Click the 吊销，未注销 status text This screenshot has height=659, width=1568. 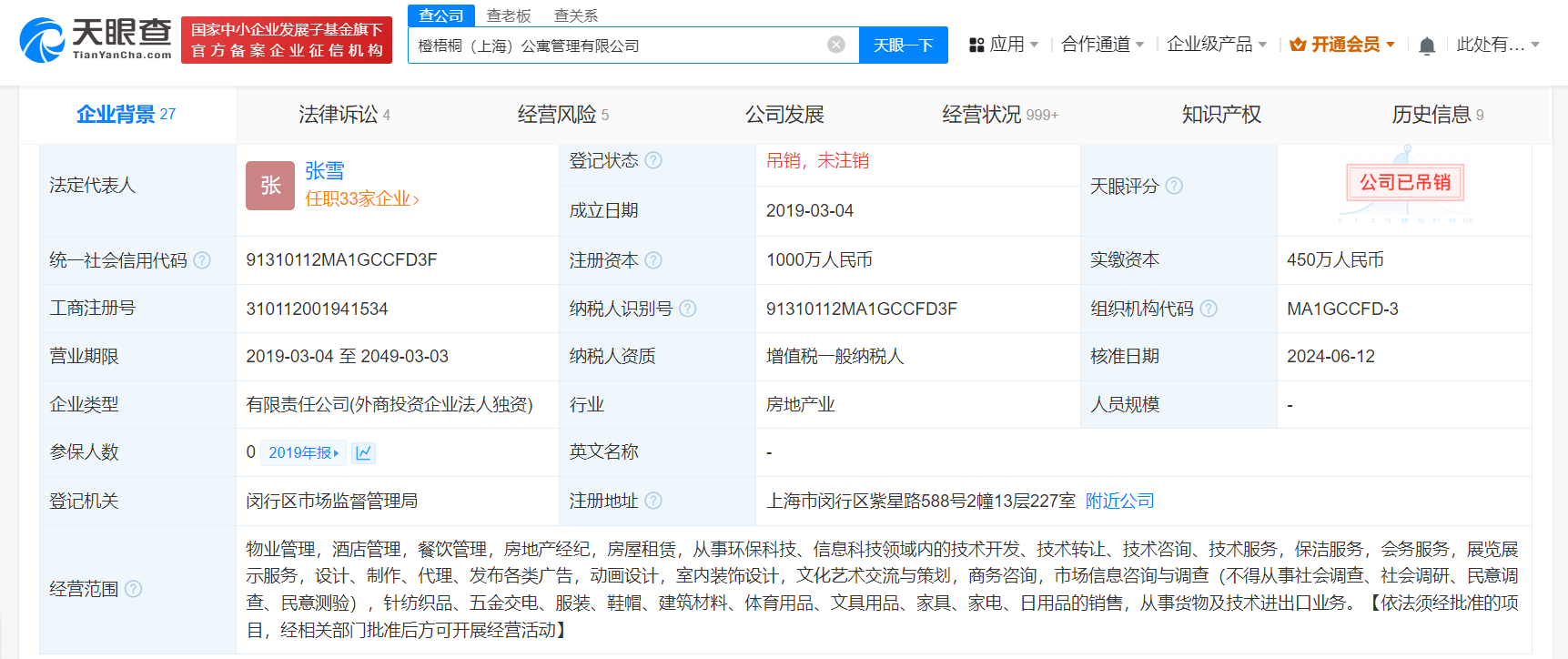817,161
